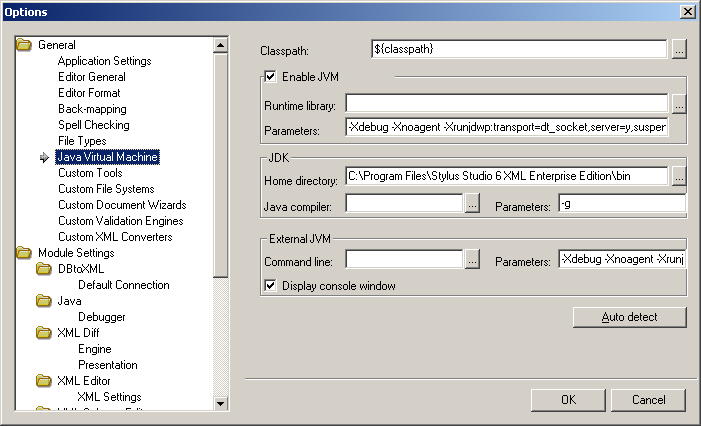The height and width of the screenshot is (426, 701).
Task: Cancel the Options dialog
Action: click(x=648, y=400)
